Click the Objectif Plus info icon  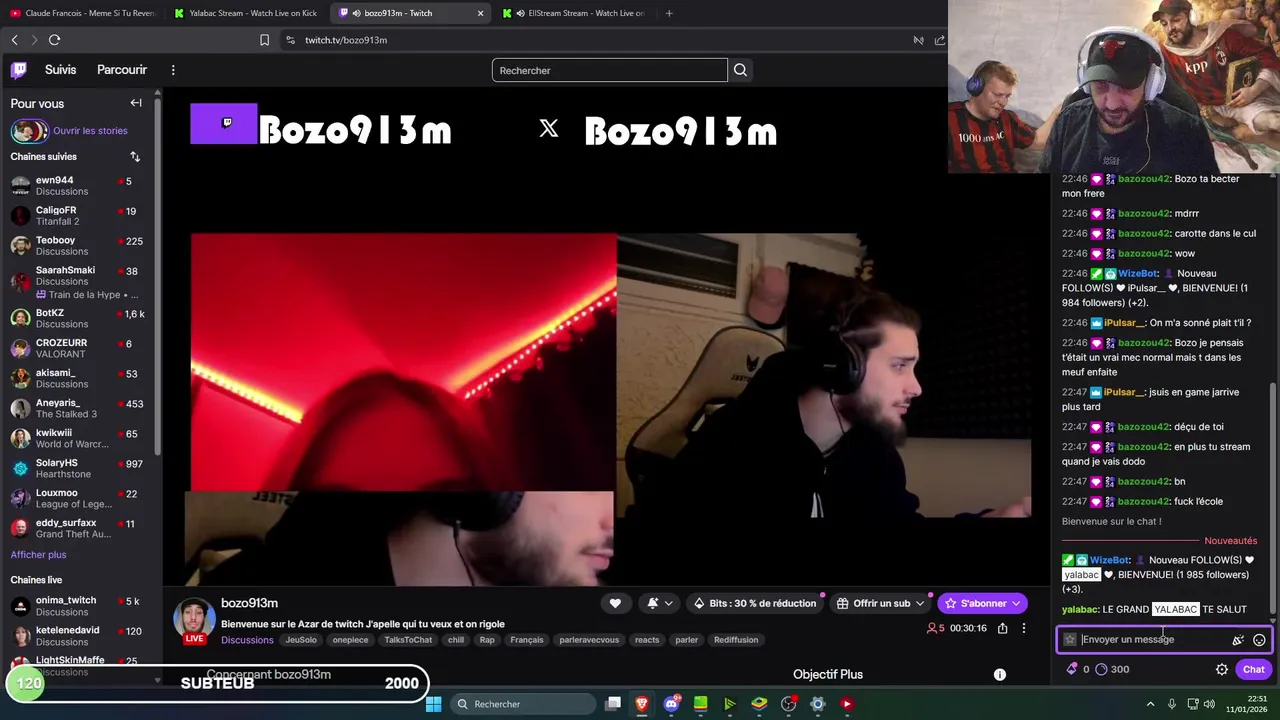tap(999, 675)
